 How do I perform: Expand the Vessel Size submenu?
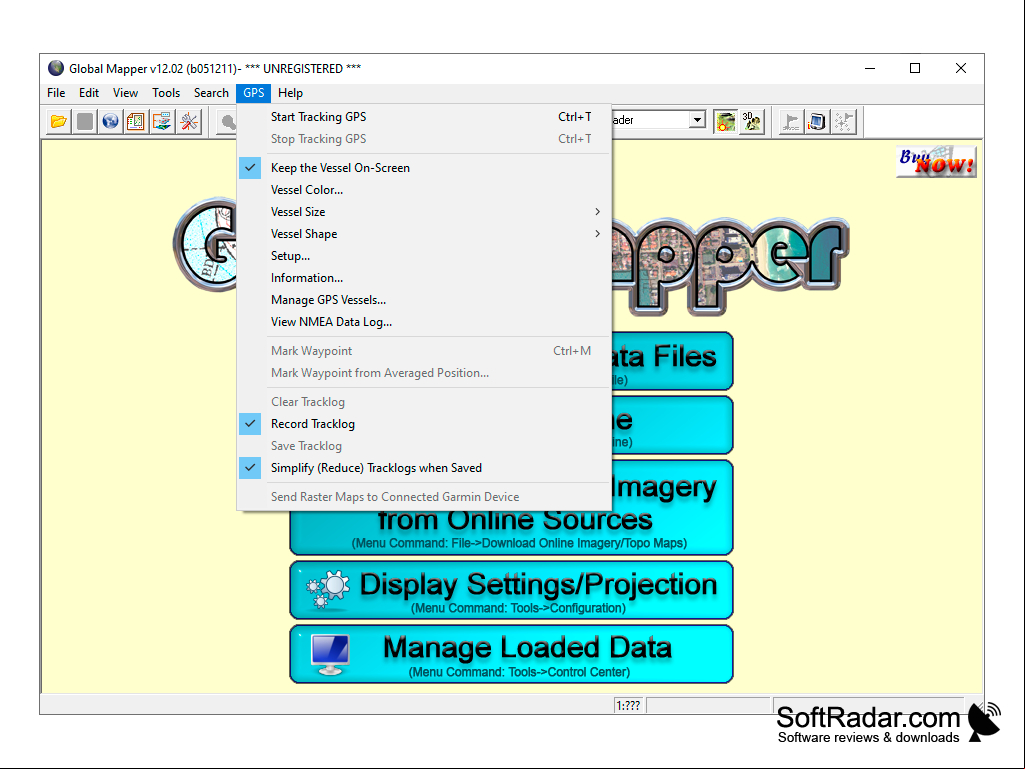(x=424, y=212)
